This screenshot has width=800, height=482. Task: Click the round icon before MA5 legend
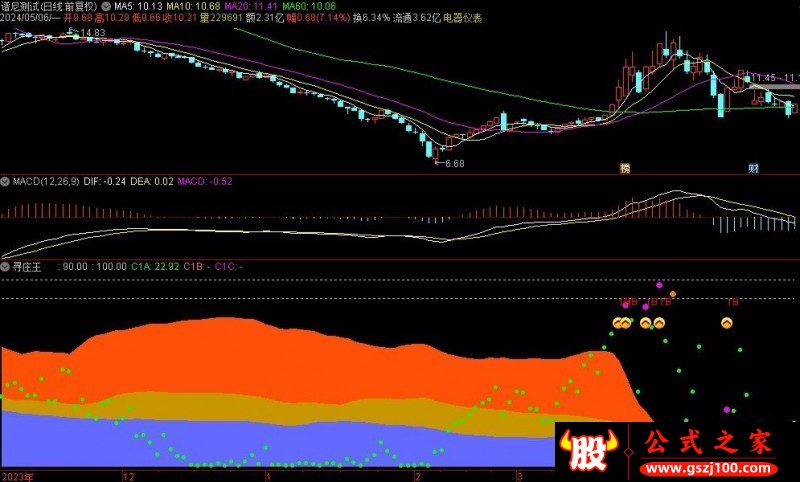click(107, 7)
